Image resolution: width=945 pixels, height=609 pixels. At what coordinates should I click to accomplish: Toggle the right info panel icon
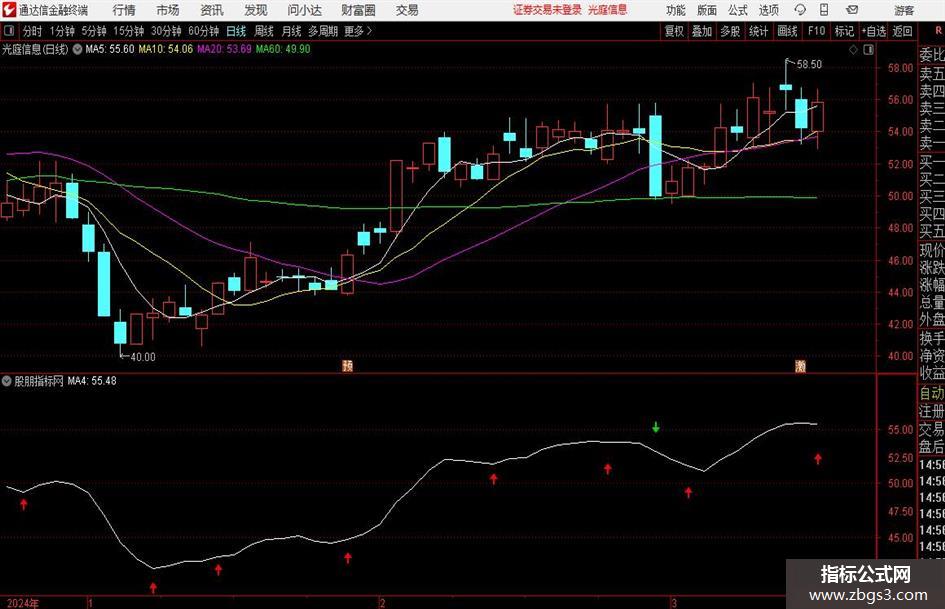868,50
